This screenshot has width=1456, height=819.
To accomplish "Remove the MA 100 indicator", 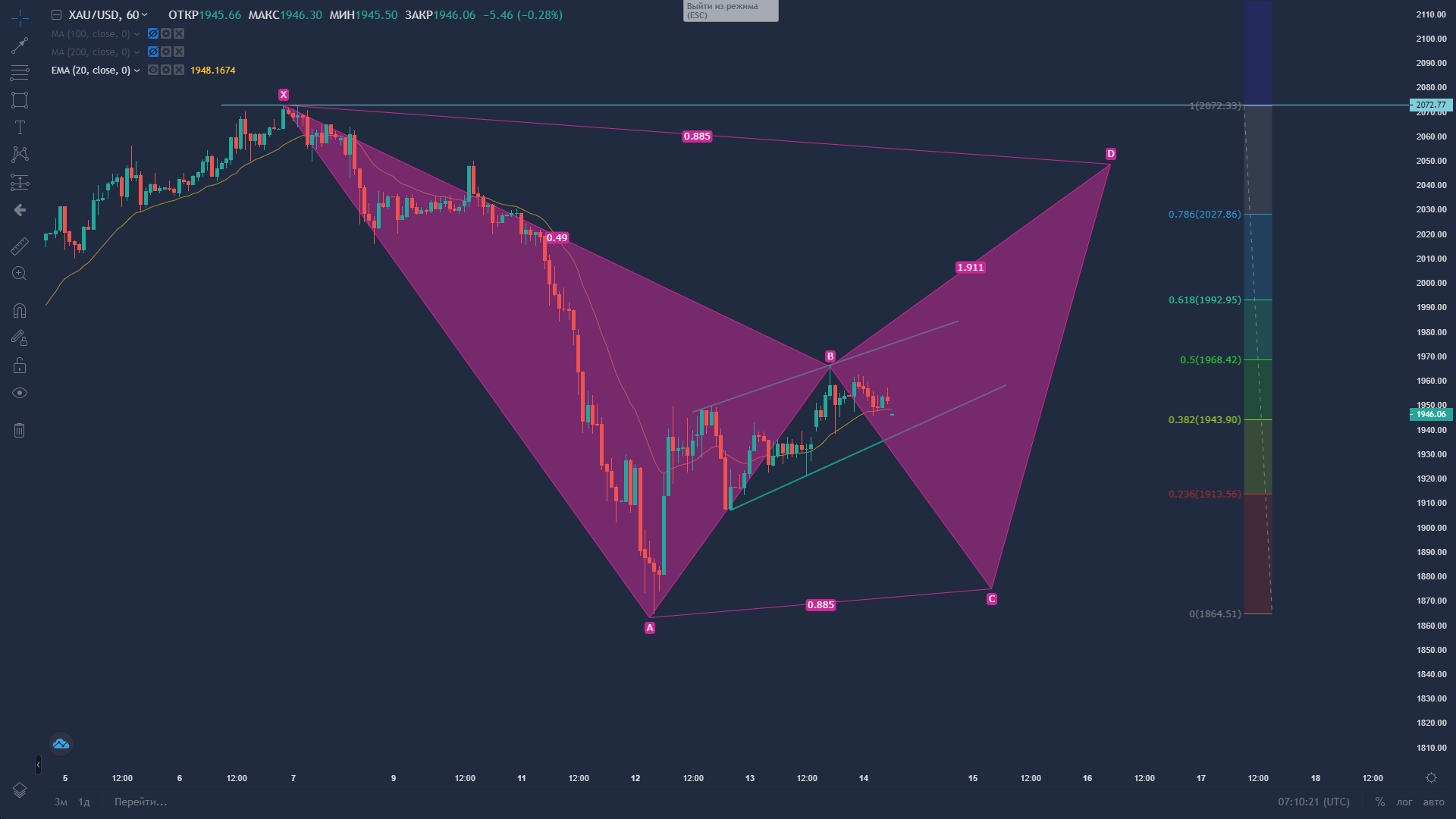I will point(179,33).
